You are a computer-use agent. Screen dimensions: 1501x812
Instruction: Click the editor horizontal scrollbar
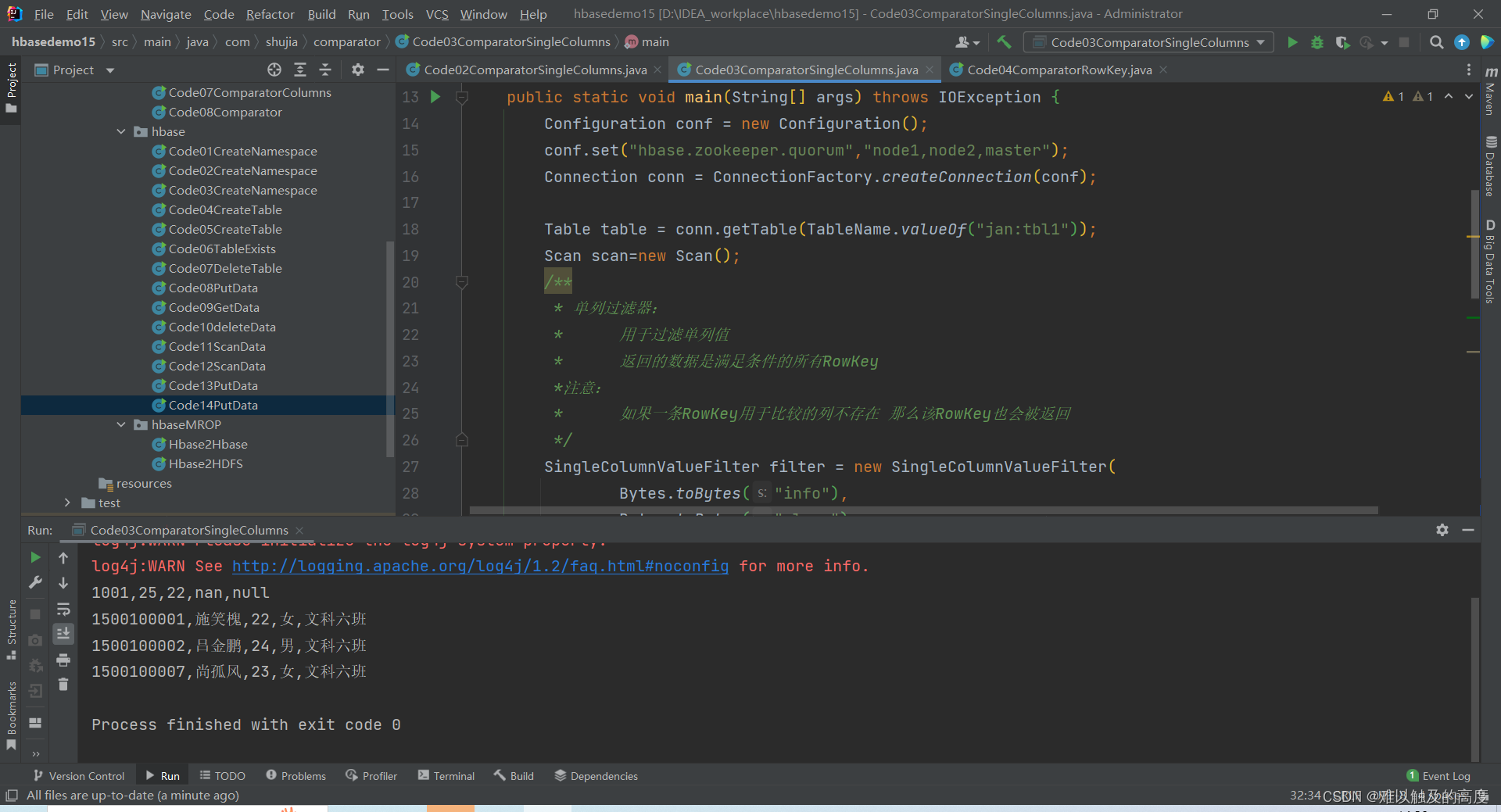coord(922,510)
